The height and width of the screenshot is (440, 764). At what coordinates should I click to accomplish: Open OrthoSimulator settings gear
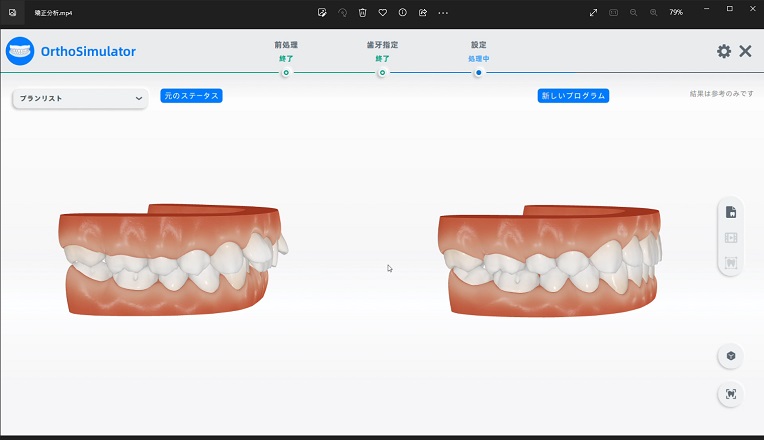pos(723,51)
